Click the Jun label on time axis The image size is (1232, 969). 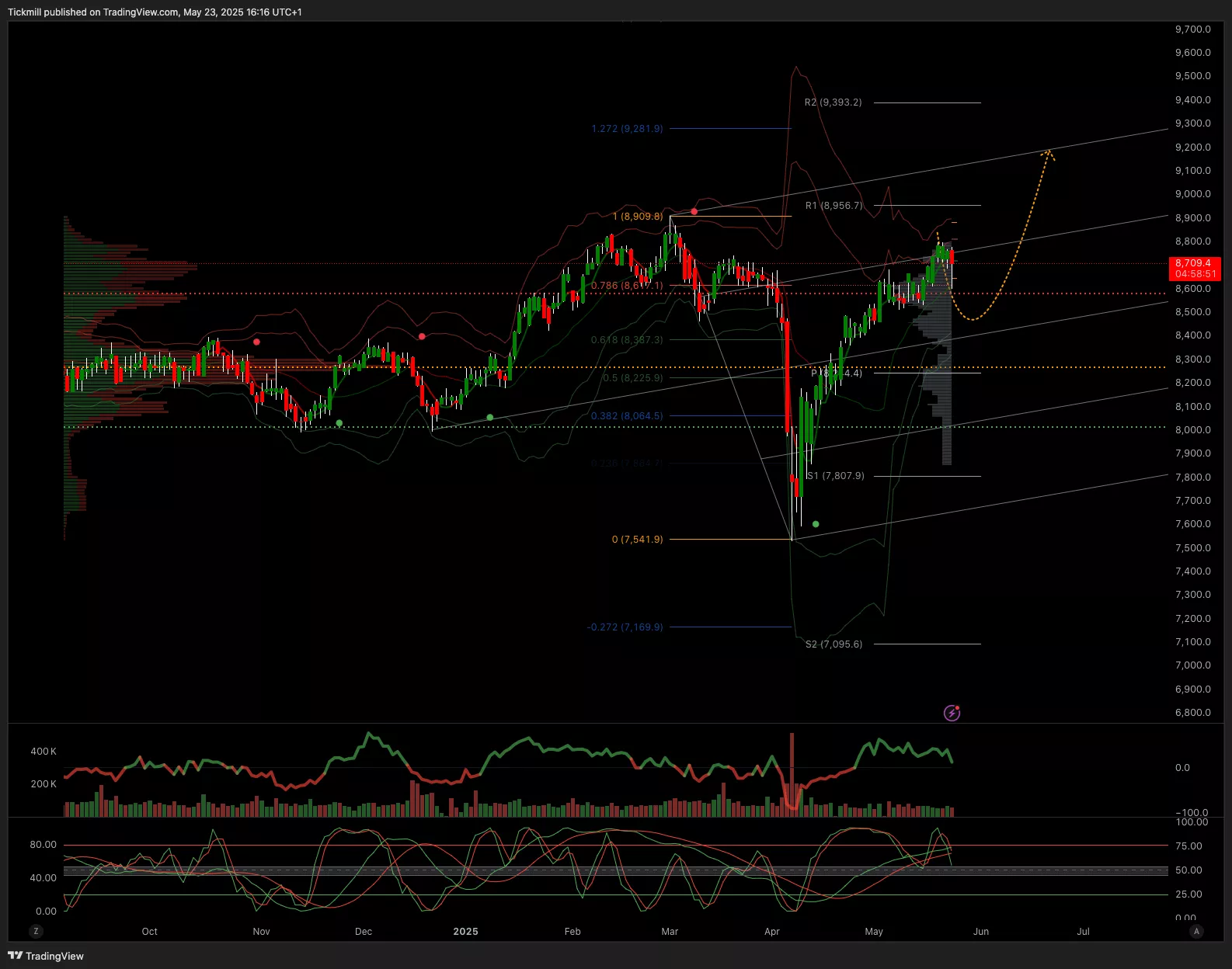click(981, 931)
